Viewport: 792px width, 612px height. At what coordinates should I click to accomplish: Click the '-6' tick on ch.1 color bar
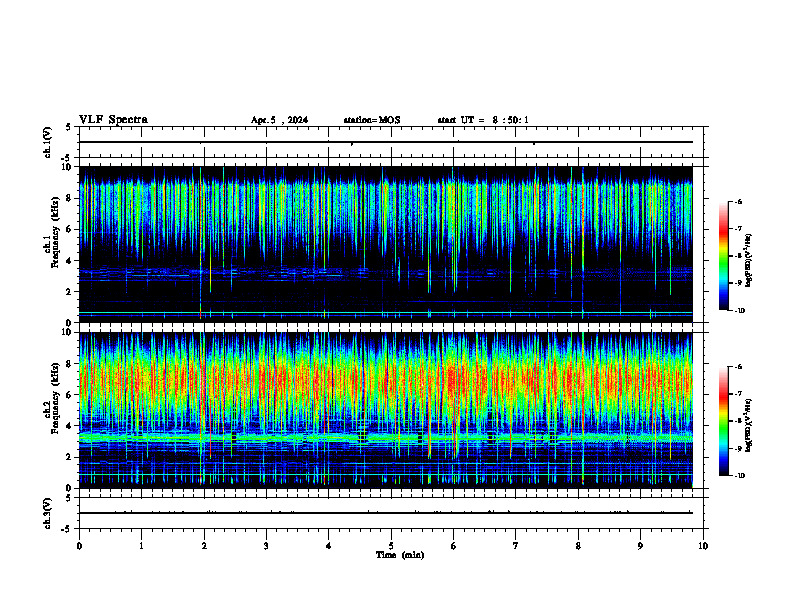(738, 201)
